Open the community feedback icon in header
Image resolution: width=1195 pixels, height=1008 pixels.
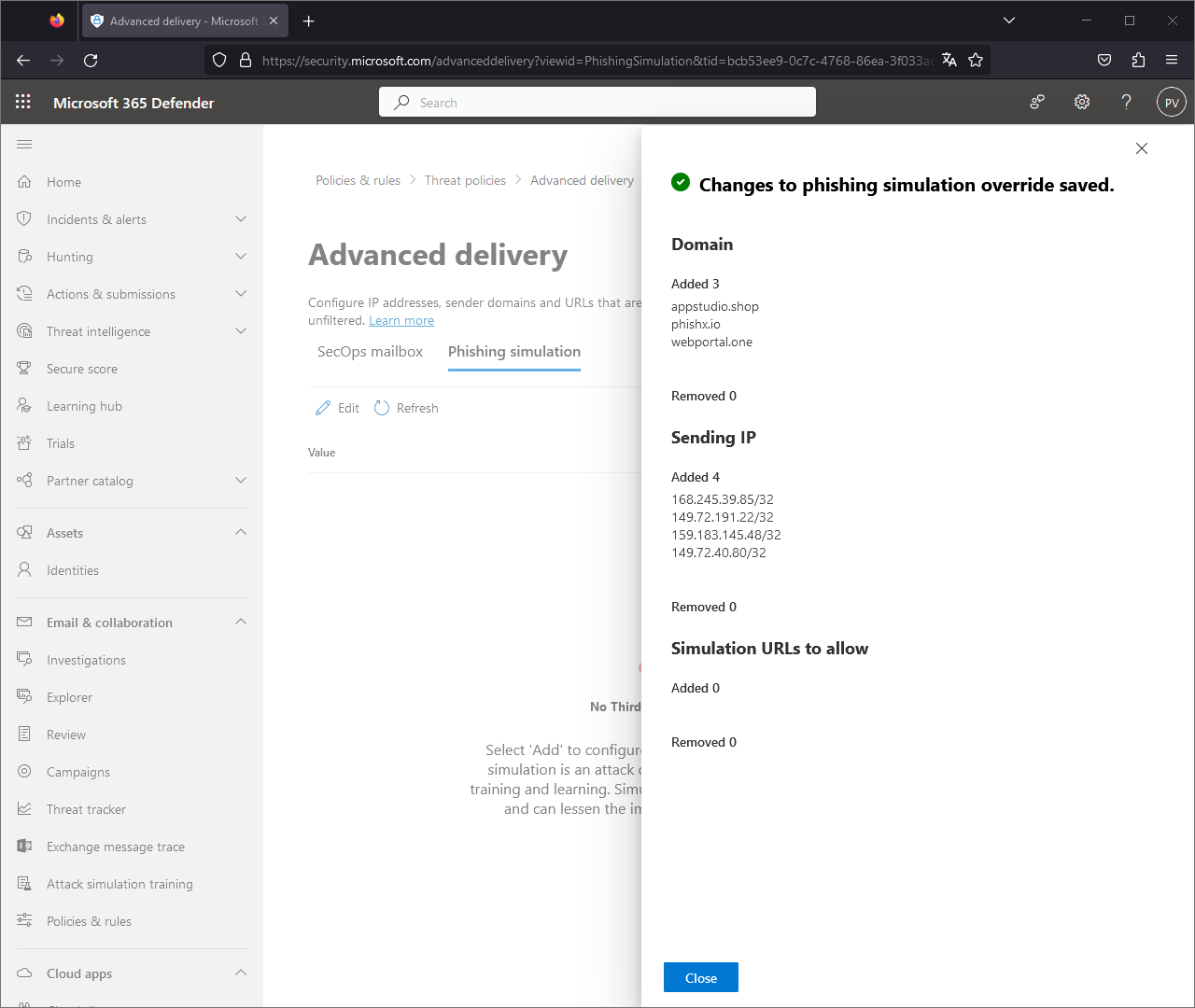tap(1037, 102)
